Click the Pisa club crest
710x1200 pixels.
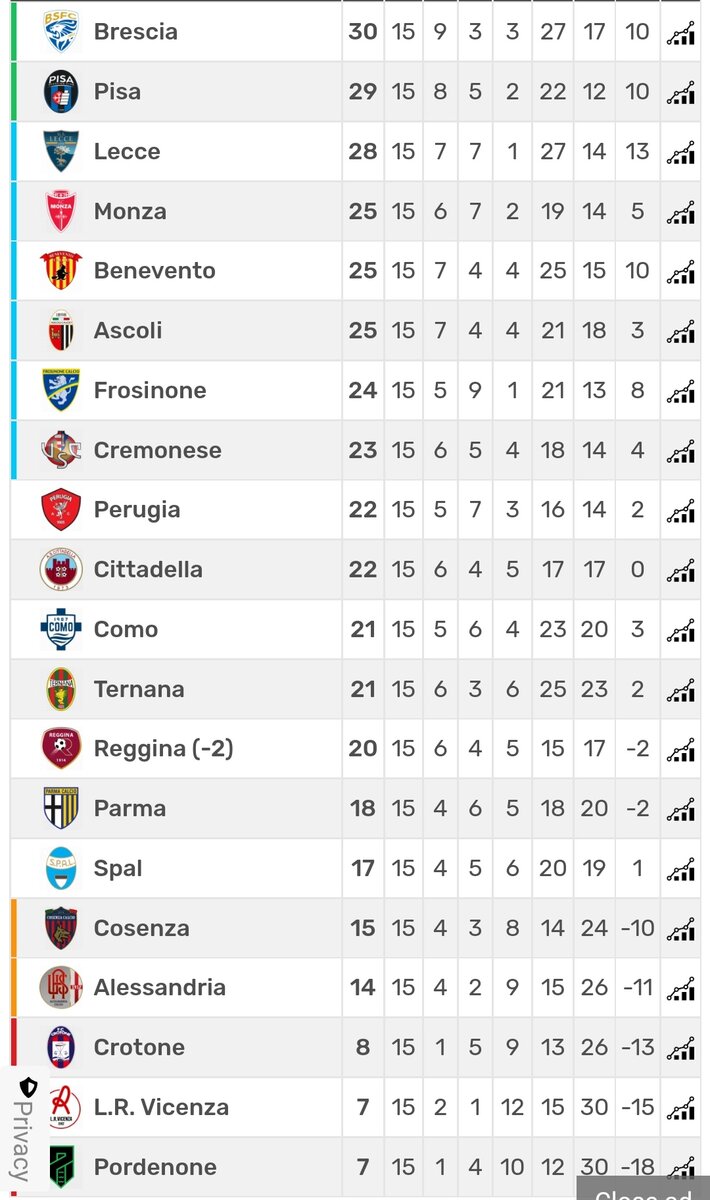(x=61, y=92)
